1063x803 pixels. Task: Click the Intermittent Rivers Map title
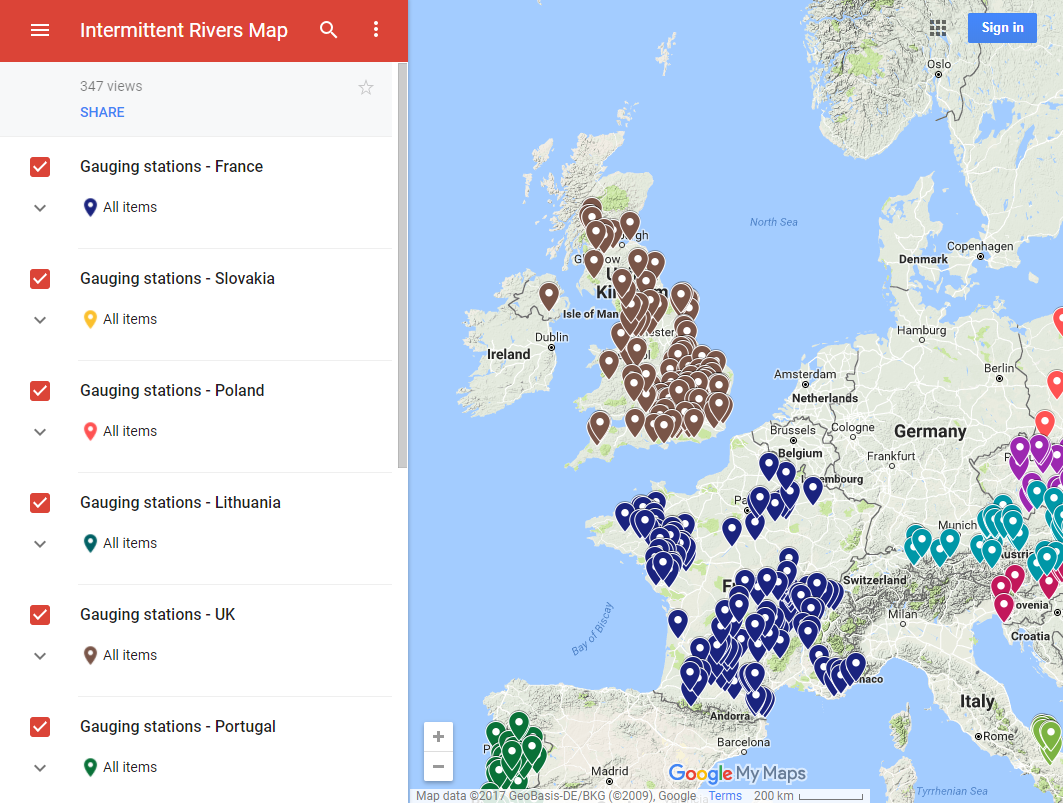tap(184, 31)
